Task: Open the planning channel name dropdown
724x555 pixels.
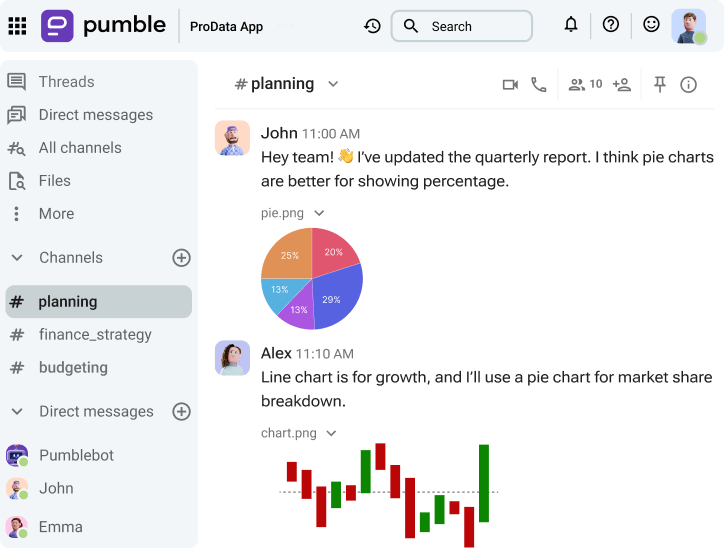Action: click(333, 85)
